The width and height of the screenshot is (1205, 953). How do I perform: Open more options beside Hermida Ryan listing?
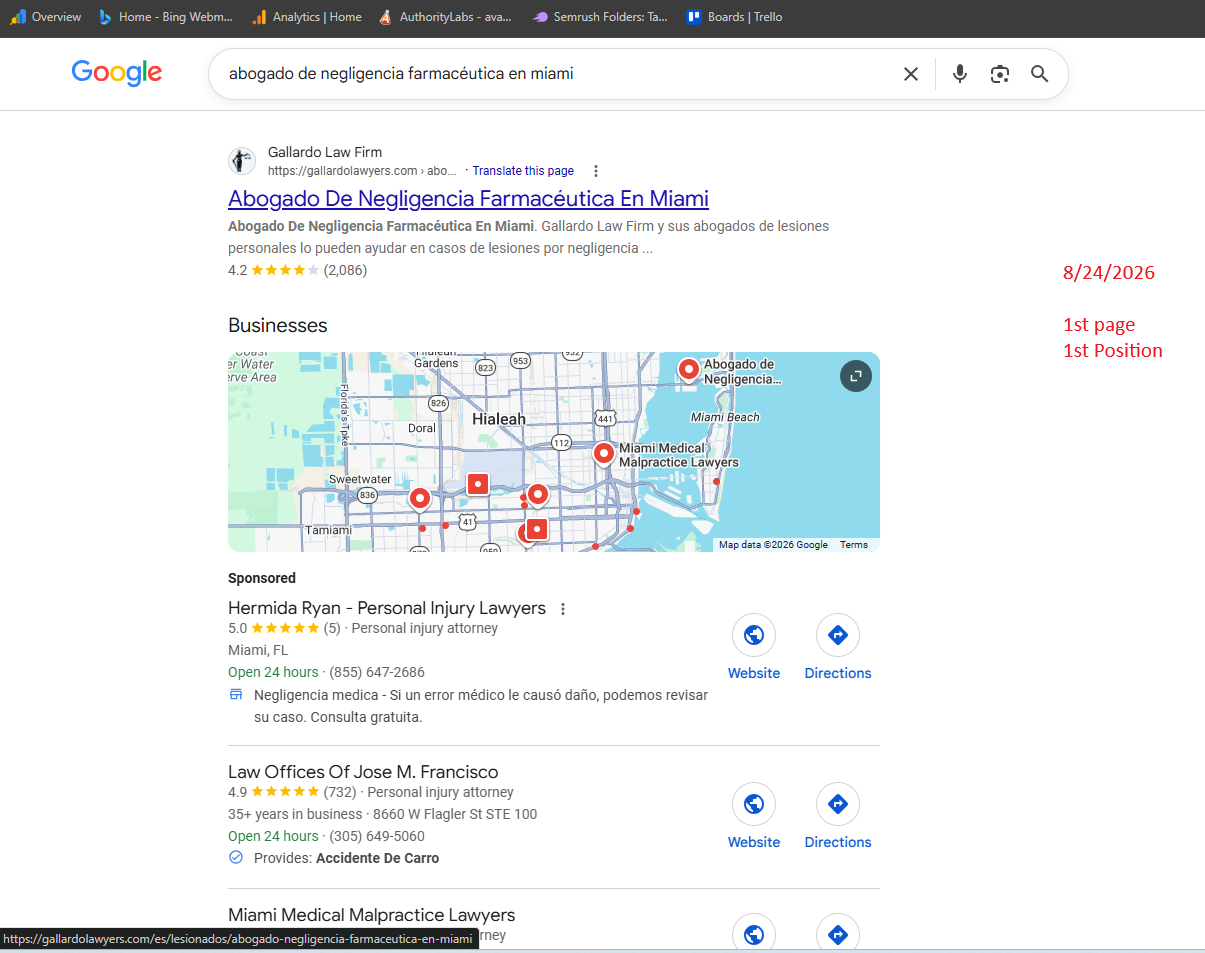[x=563, y=609]
